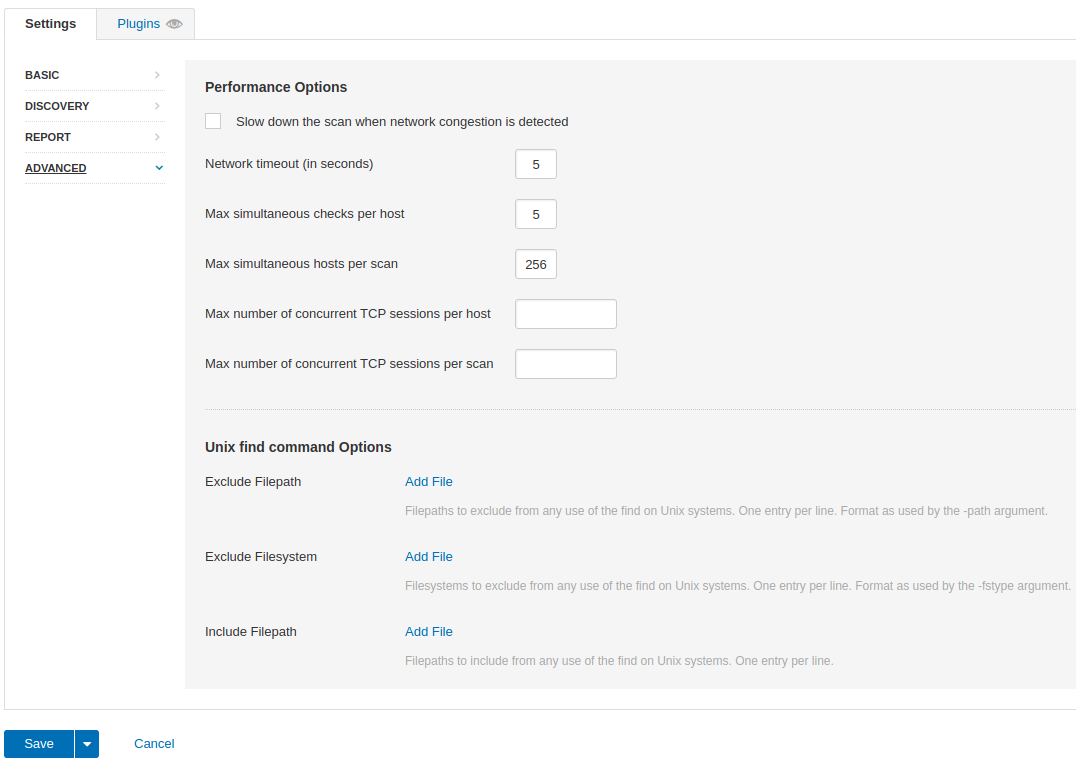Edit the Network timeout field
Viewport: 1076px width, 767px height.
pos(536,165)
